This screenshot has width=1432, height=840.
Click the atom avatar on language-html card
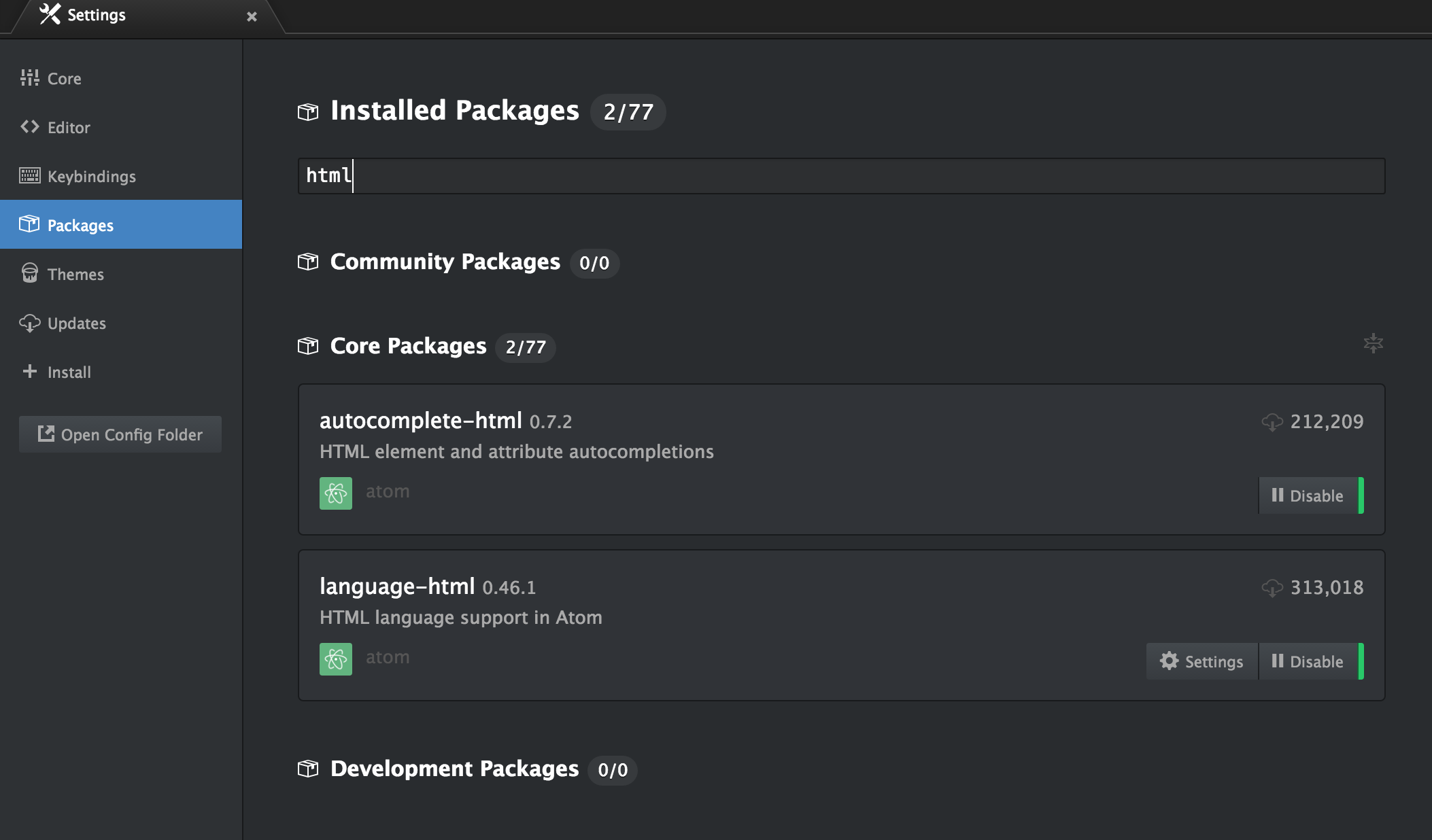coord(336,659)
